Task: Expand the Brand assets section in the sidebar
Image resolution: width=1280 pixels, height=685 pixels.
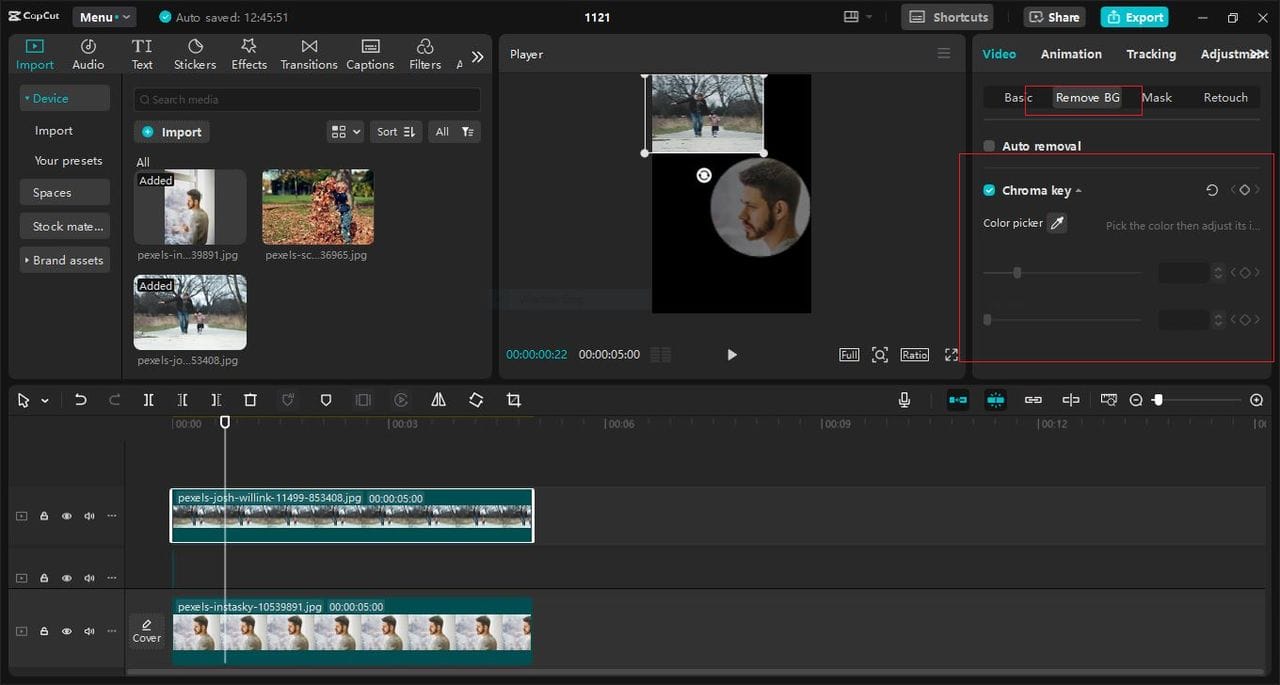Action: click(x=64, y=260)
